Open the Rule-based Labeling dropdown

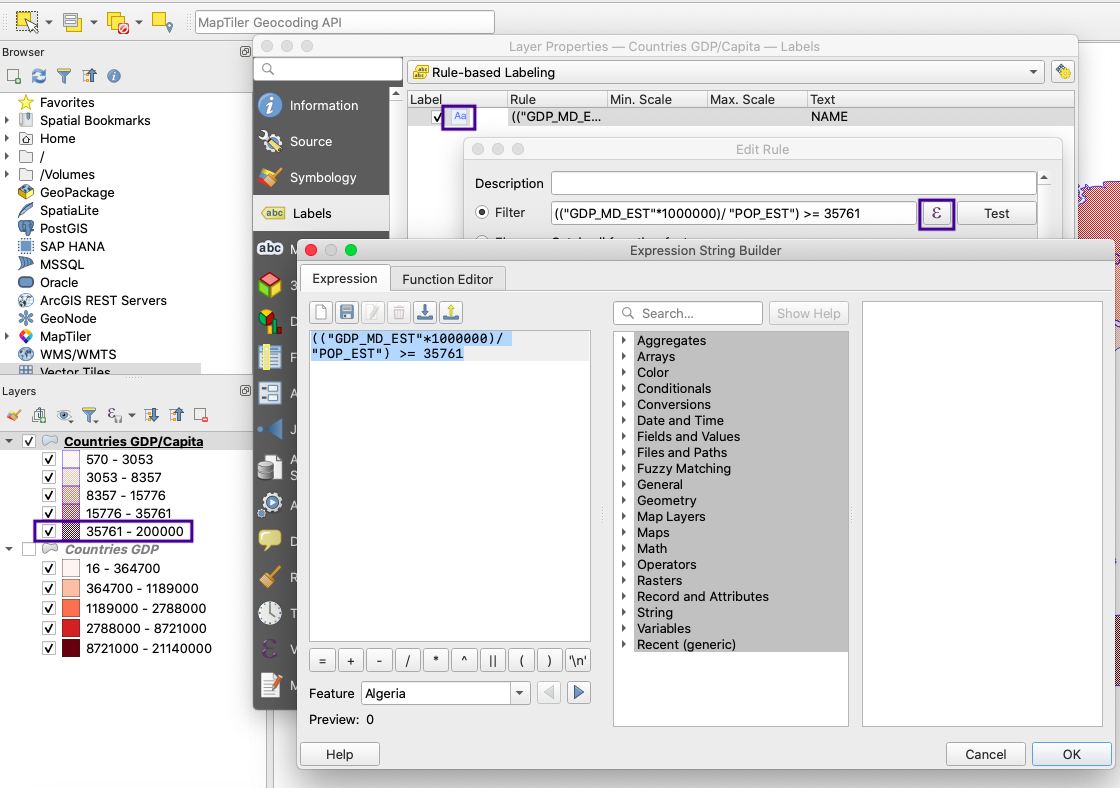pos(725,72)
